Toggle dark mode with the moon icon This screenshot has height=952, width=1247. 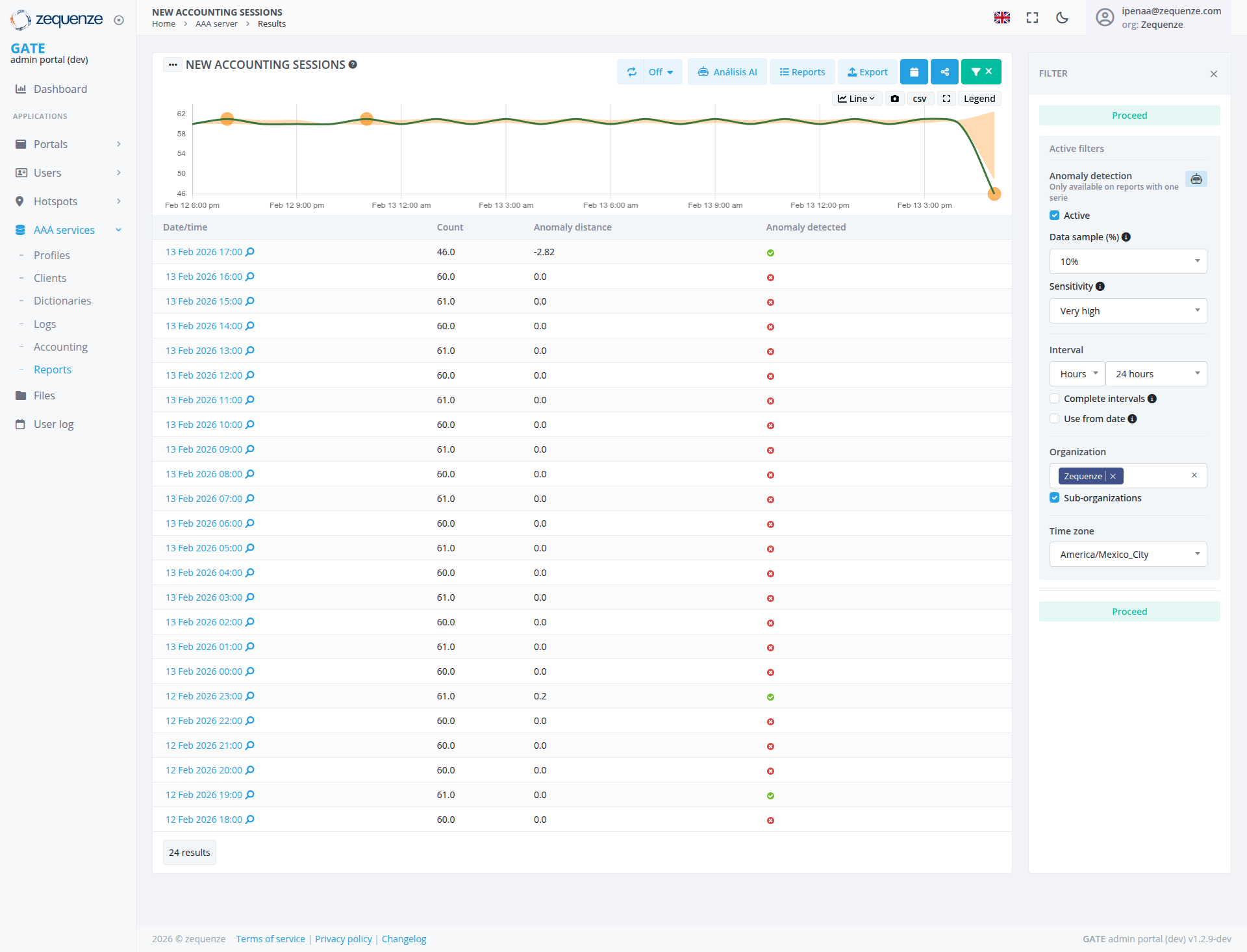(1062, 18)
